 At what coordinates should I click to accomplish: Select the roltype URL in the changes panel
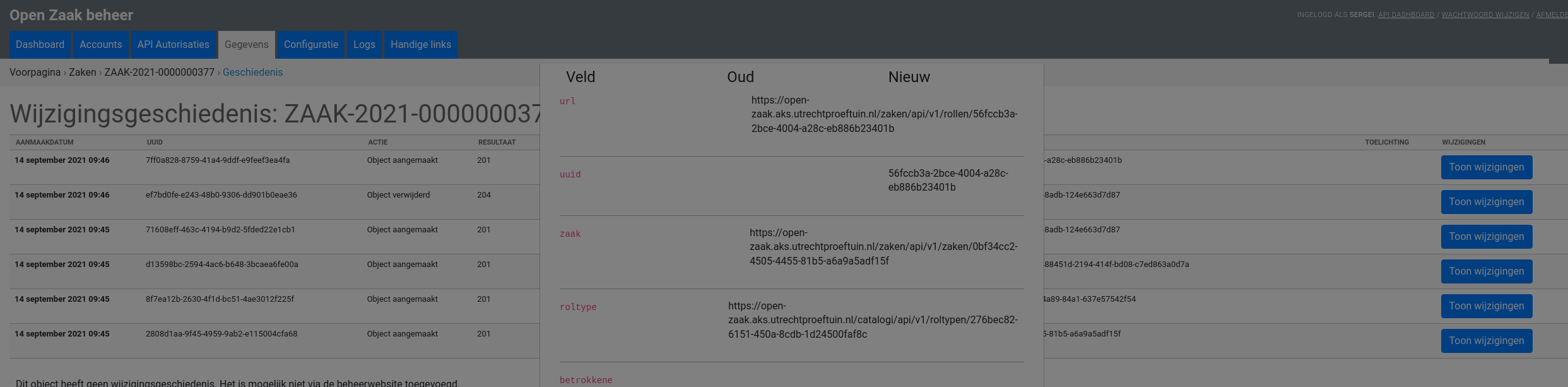click(x=872, y=319)
